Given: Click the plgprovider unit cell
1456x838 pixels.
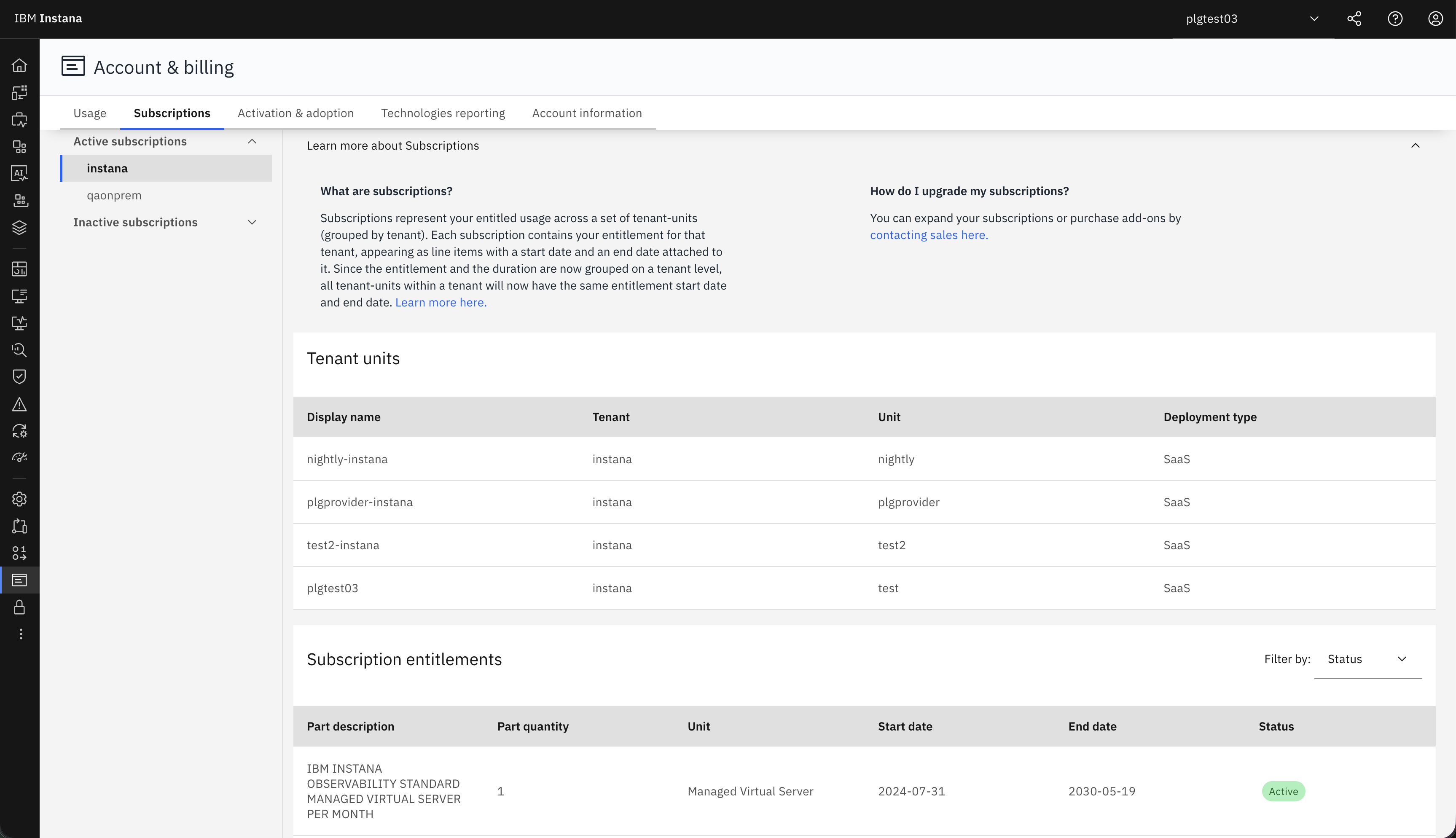Looking at the screenshot, I should tap(909, 502).
